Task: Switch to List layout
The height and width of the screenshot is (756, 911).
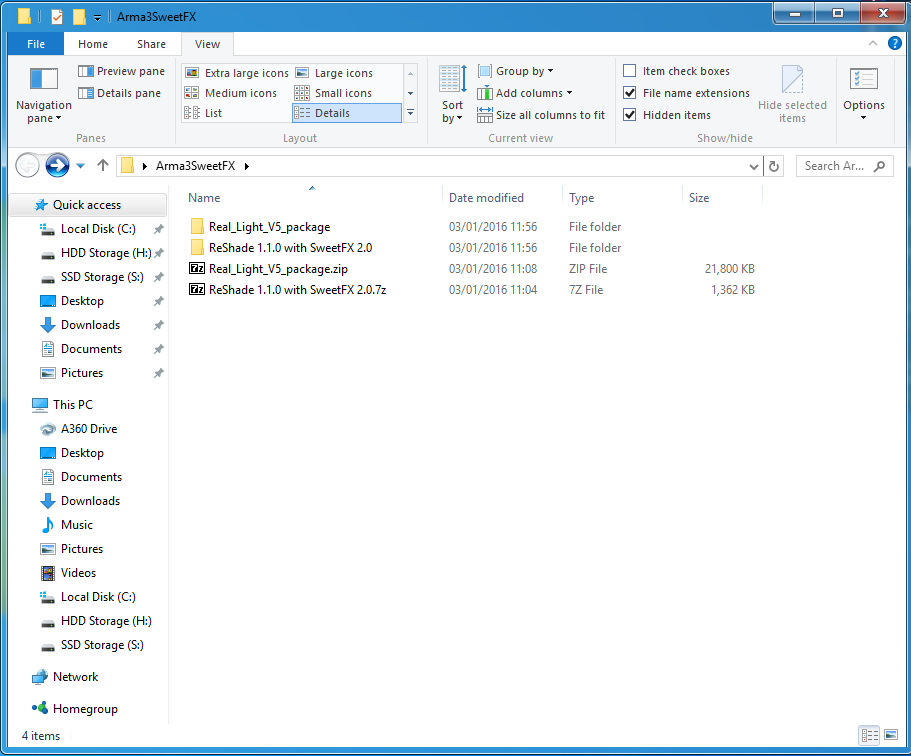Action: [x=203, y=113]
